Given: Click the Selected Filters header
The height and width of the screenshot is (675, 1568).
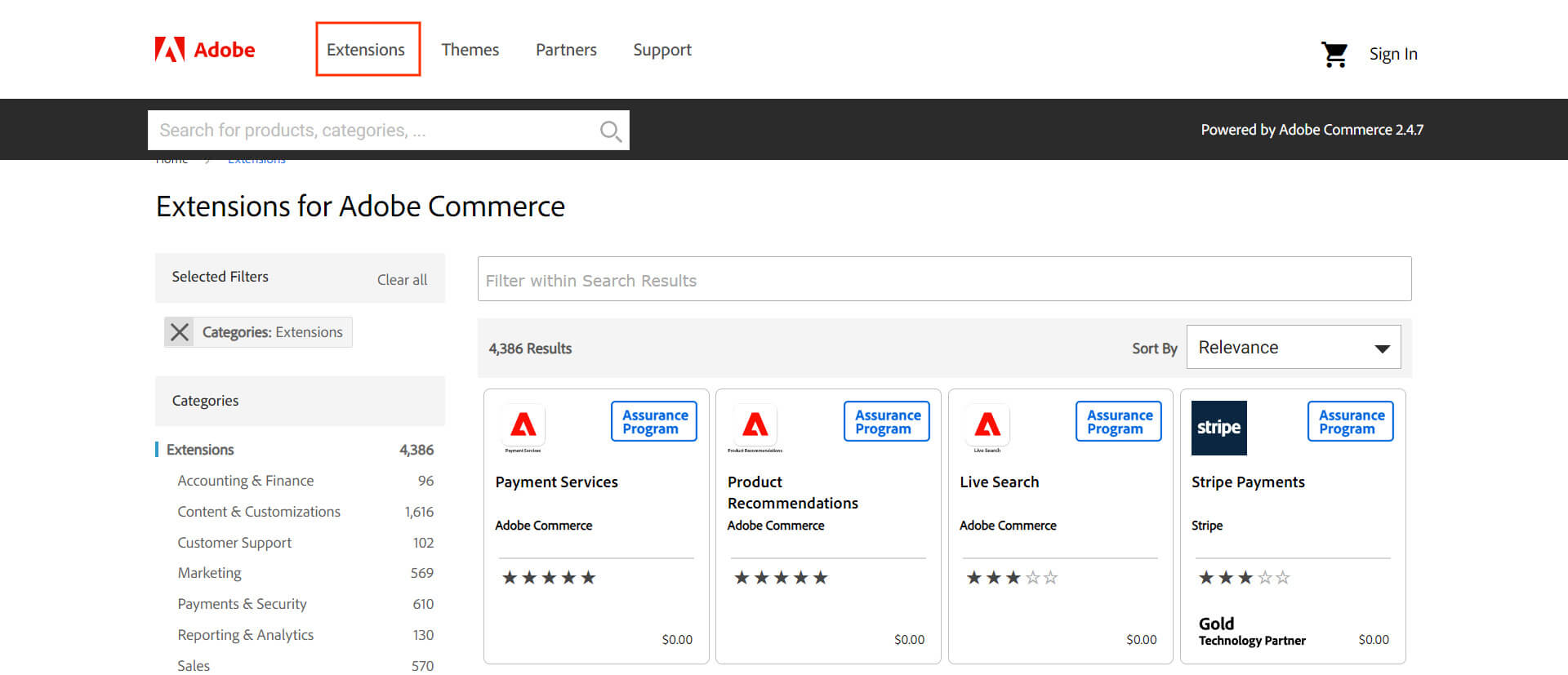Looking at the screenshot, I should pos(220,277).
